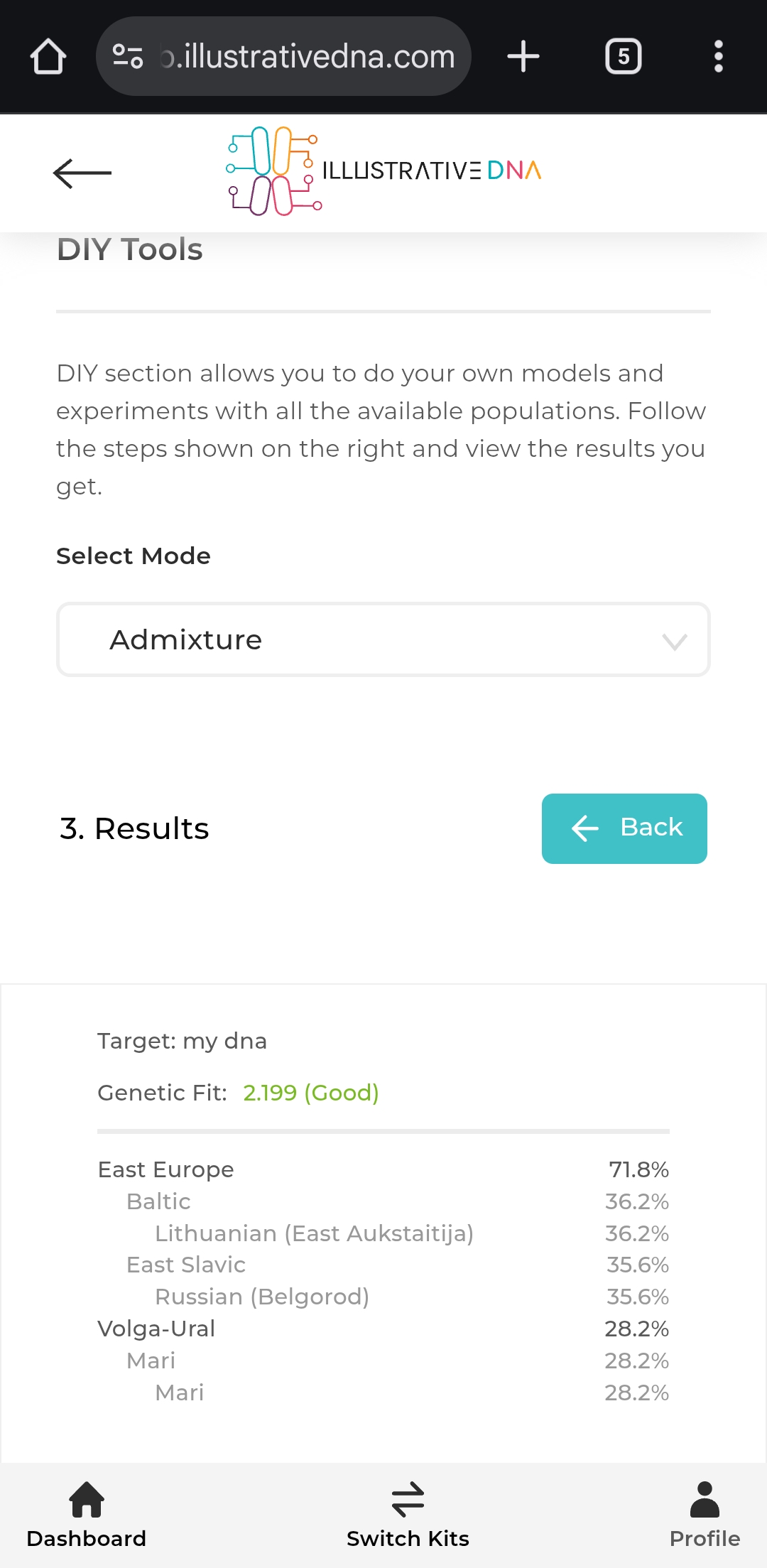Click the Illustrative DNA logo

383,171
